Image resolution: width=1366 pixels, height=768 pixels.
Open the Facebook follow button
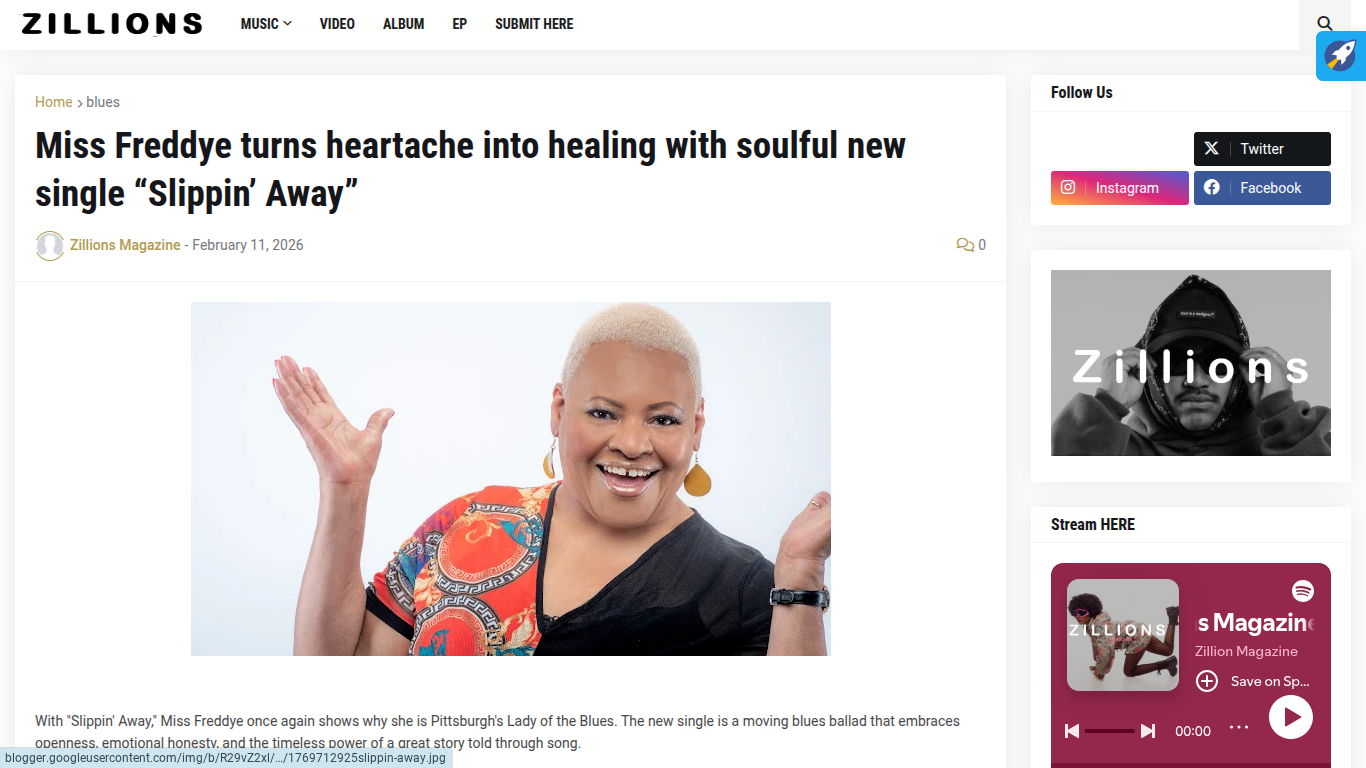1262,188
